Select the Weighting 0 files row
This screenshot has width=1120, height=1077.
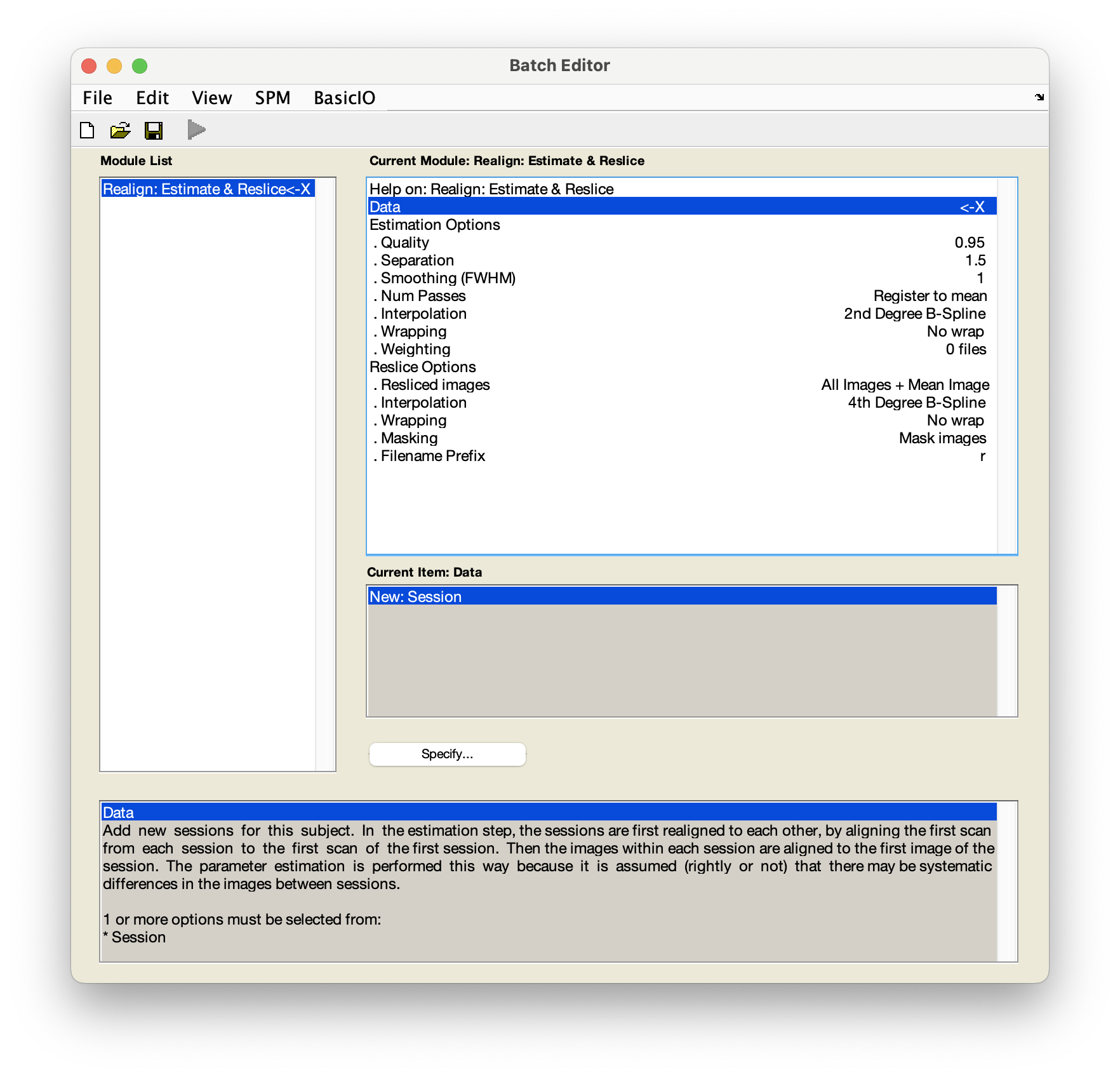[x=683, y=349]
